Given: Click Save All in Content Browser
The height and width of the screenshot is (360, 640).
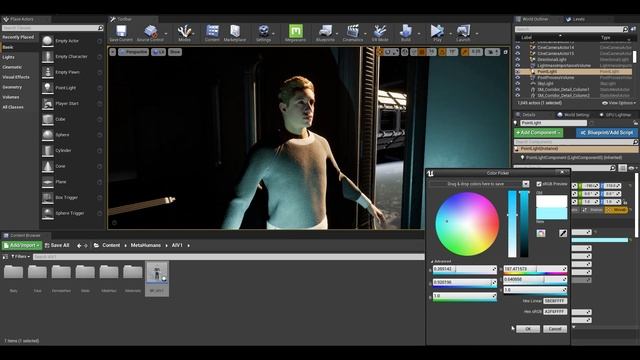Looking at the screenshot, I should coord(57,245).
